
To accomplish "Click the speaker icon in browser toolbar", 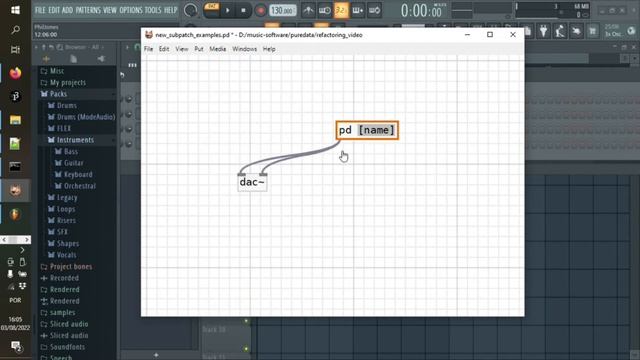I will coord(101,59).
